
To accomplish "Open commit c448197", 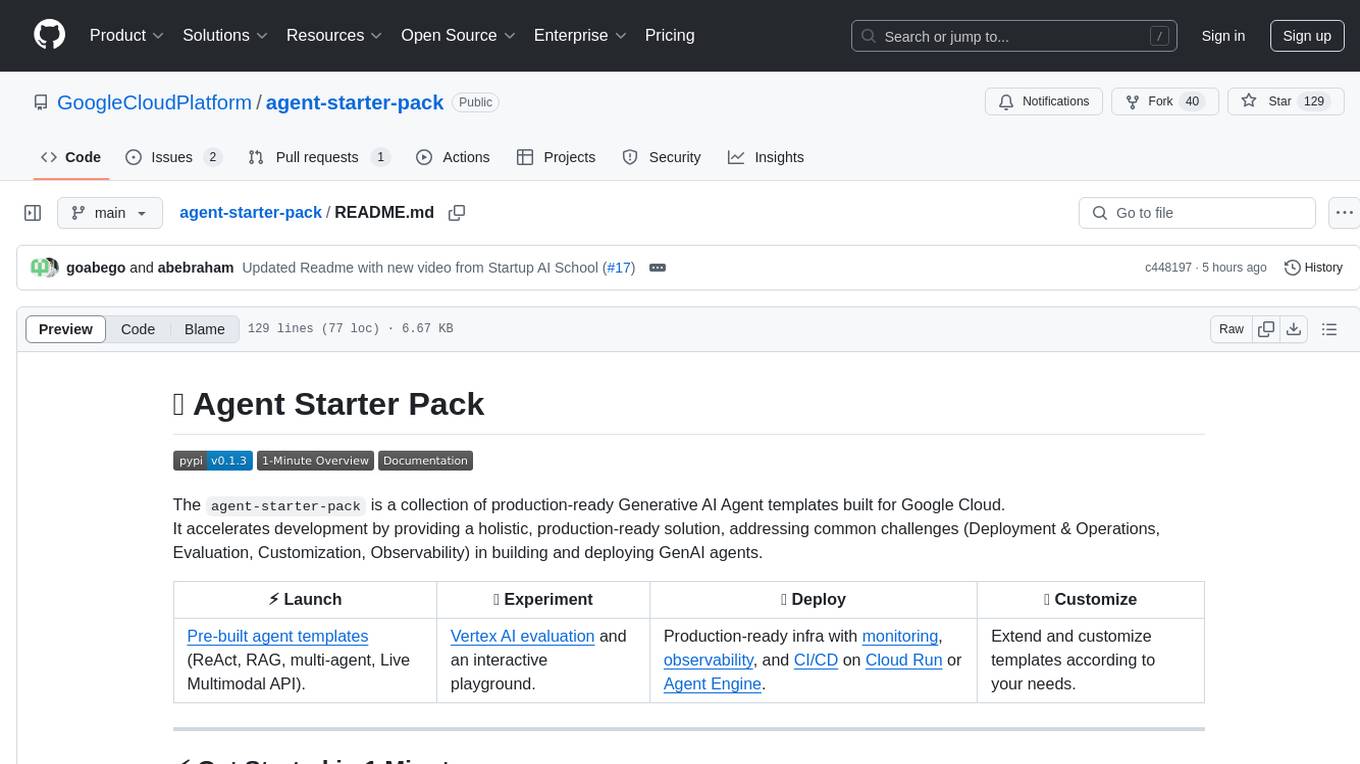I will pos(1168,267).
